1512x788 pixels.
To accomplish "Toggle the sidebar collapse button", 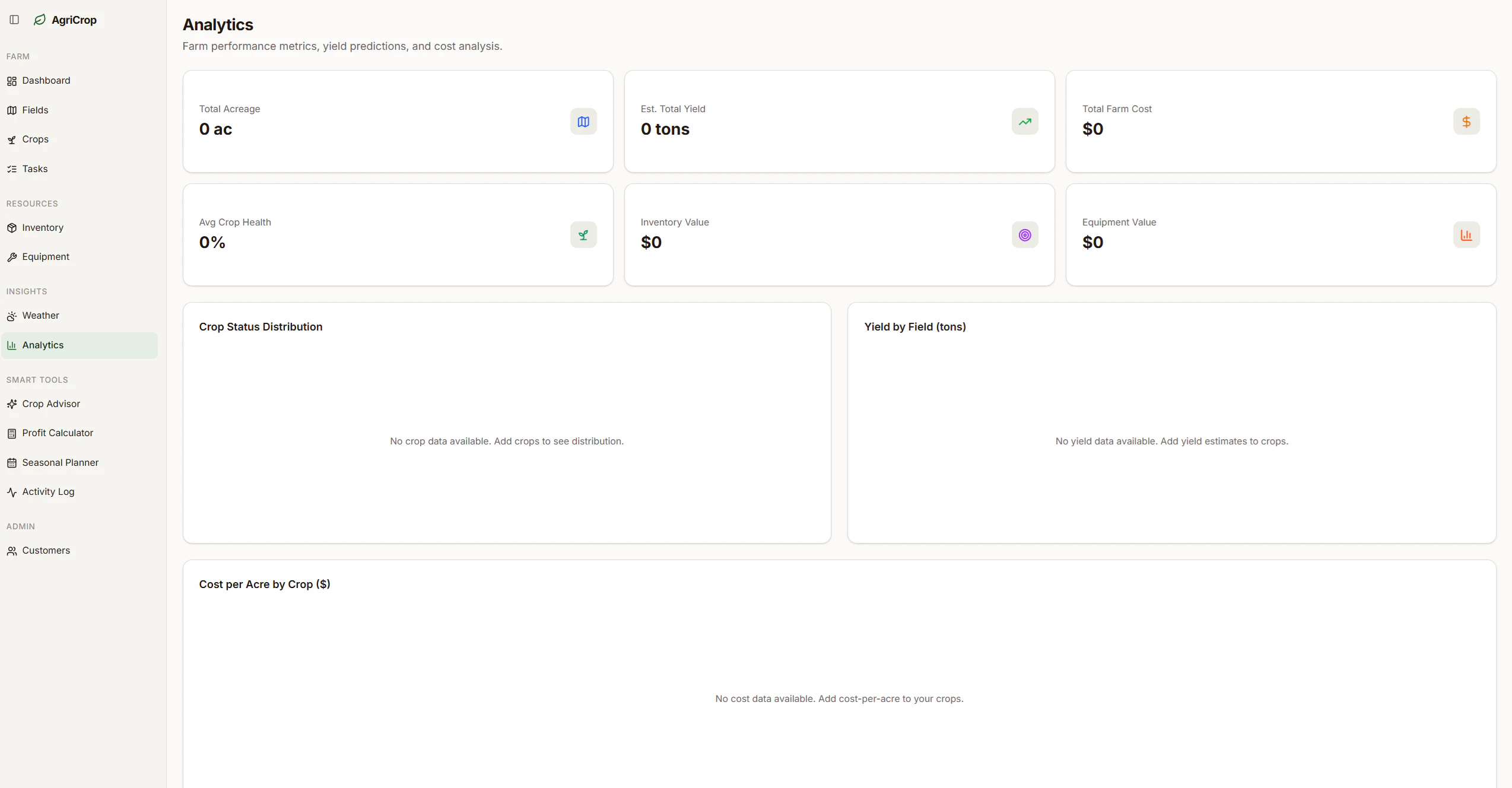I will click(14, 20).
